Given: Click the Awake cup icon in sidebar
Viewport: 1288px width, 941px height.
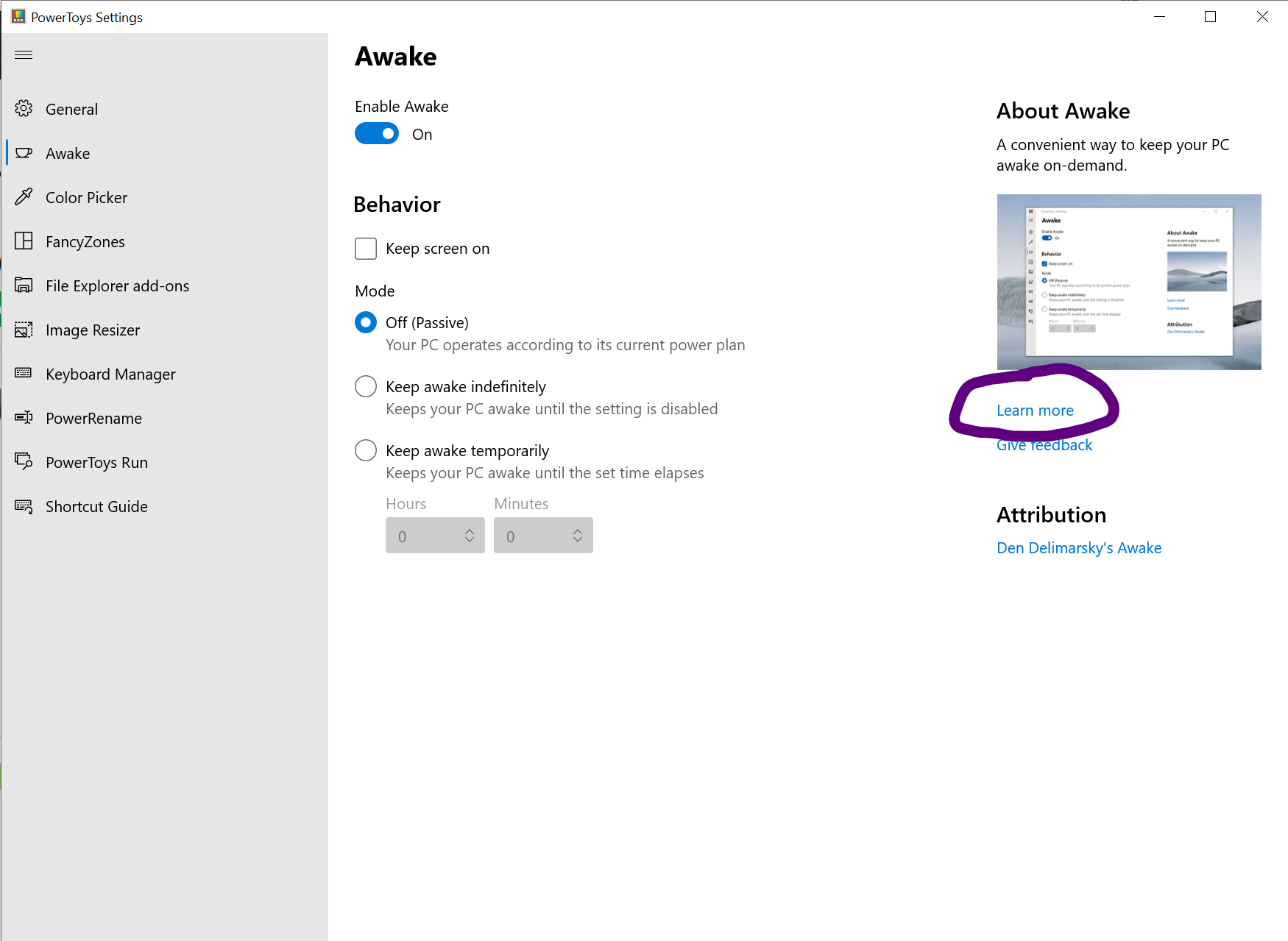Looking at the screenshot, I should [x=24, y=153].
